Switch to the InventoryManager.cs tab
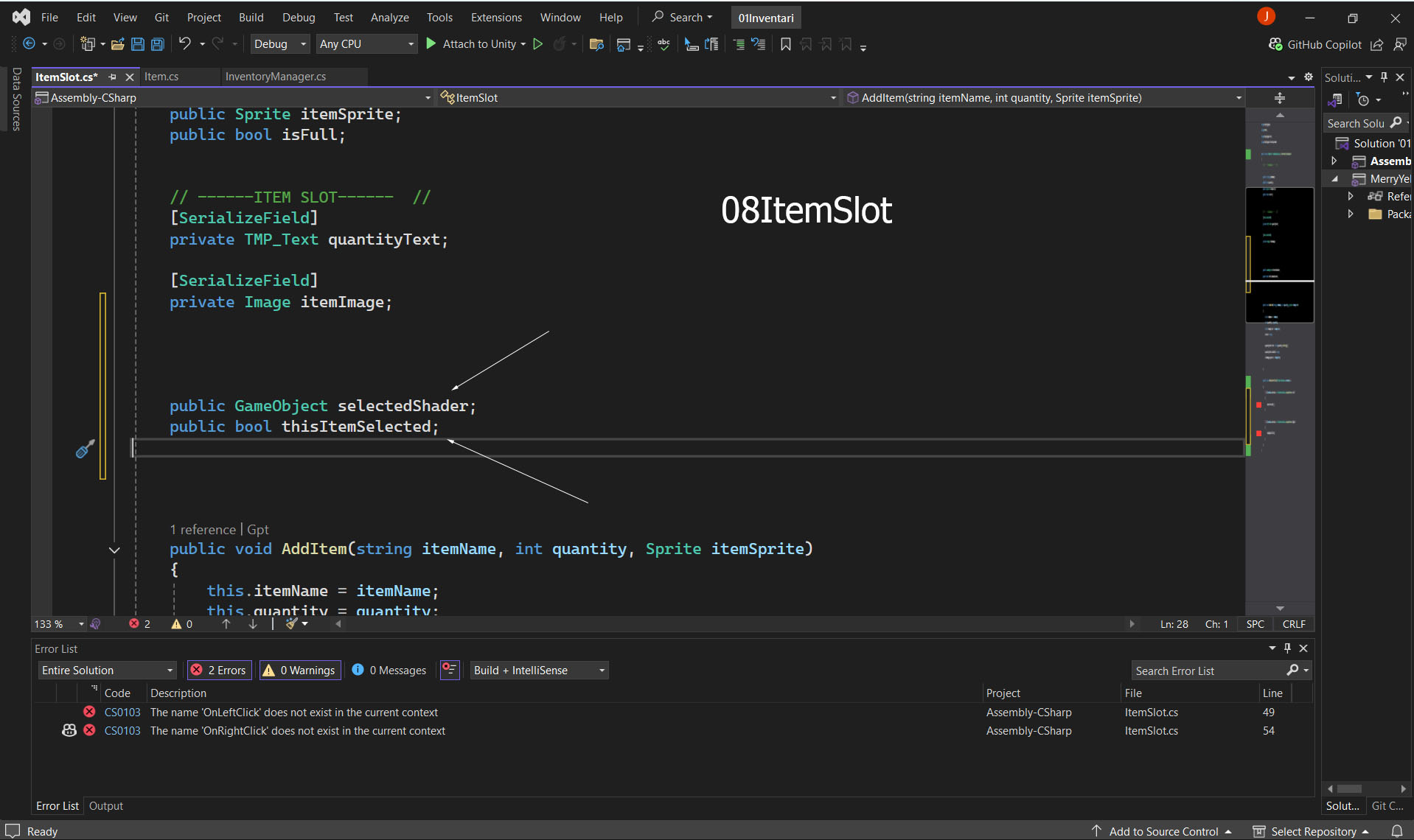 [275, 77]
